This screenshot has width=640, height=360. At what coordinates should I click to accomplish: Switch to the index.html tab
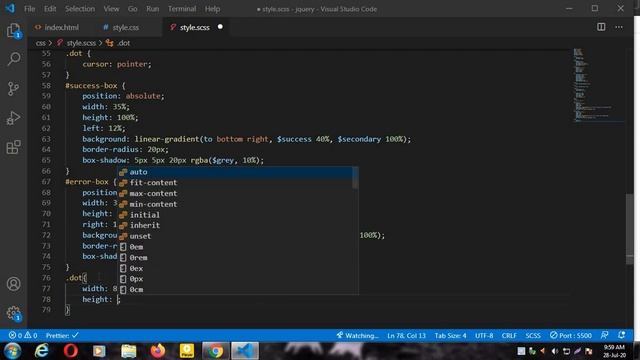(x=61, y=27)
